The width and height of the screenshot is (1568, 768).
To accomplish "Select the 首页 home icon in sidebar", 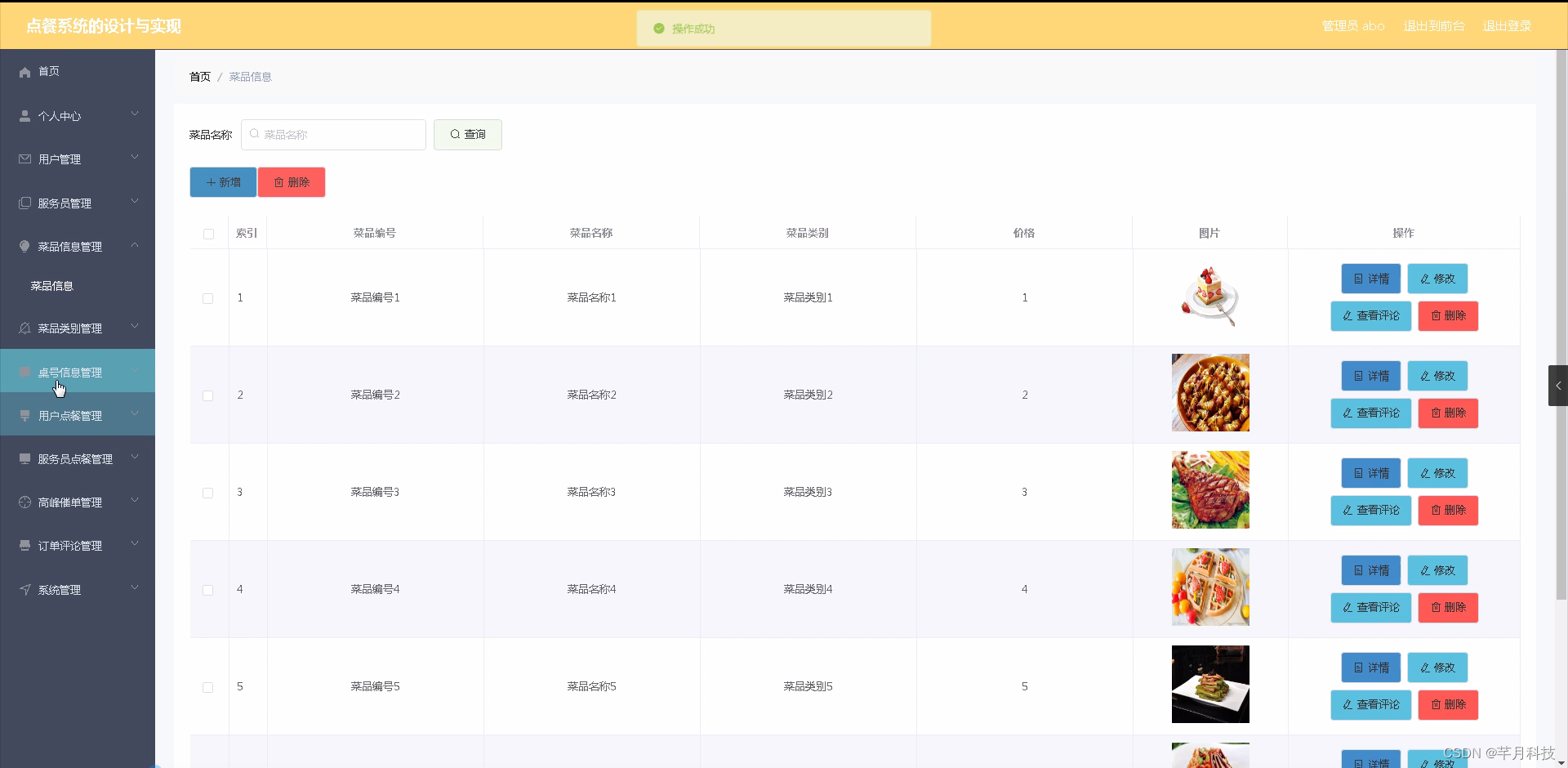I will [x=24, y=71].
